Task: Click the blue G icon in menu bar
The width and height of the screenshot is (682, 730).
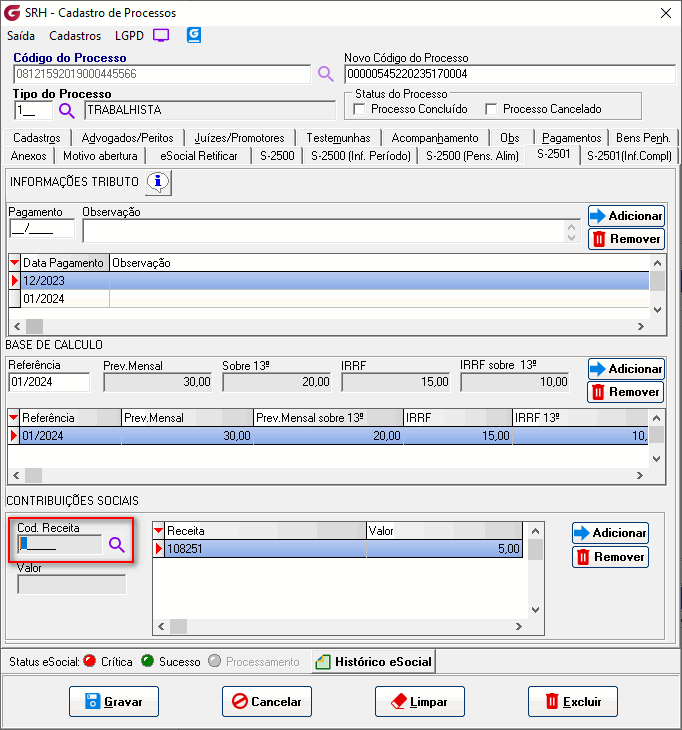Action: (194, 35)
